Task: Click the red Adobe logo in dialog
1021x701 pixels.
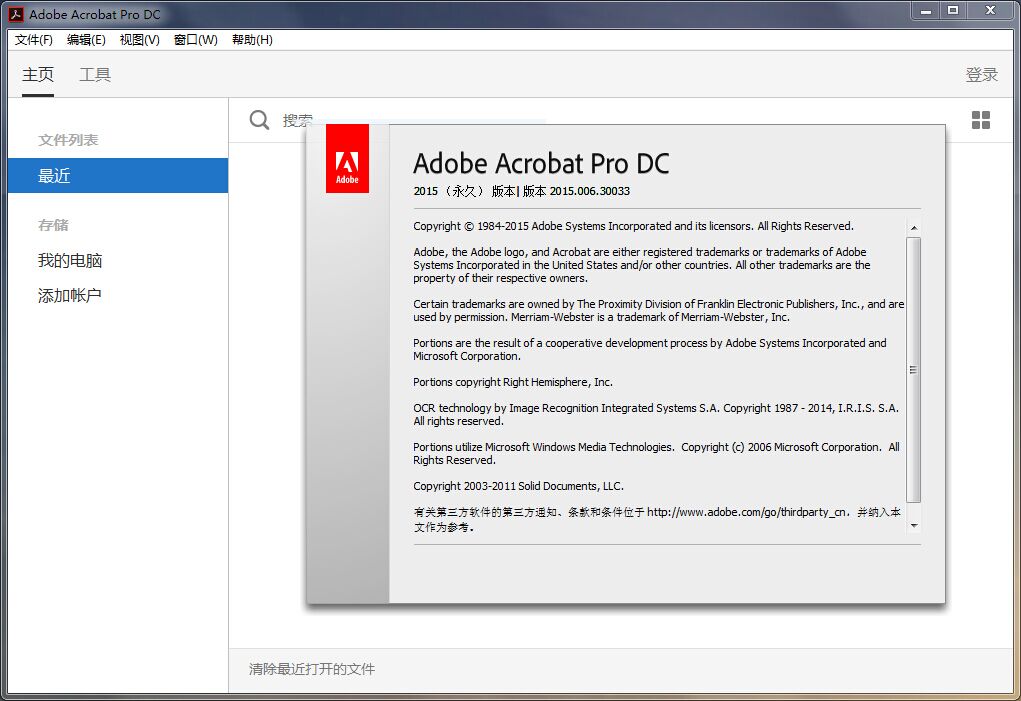Action: coord(347,159)
